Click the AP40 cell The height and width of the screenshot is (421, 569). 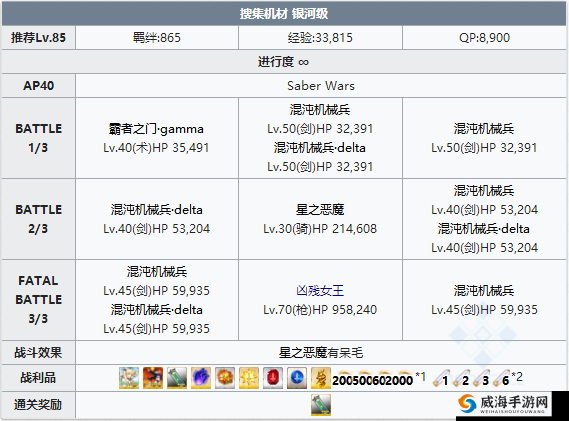(38, 86)
